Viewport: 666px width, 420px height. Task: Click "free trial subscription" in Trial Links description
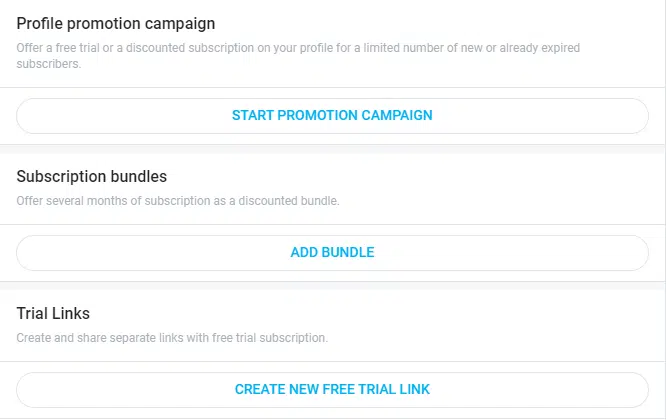[x=269, y=337]
